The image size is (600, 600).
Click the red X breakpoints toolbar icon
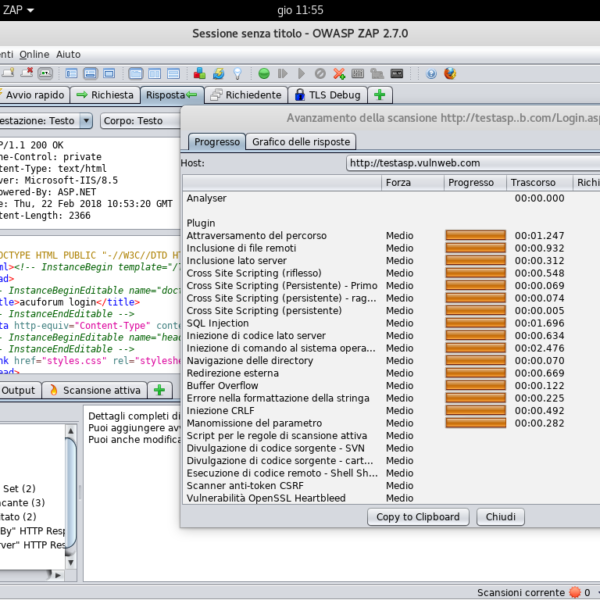click(x=340, y=73)
